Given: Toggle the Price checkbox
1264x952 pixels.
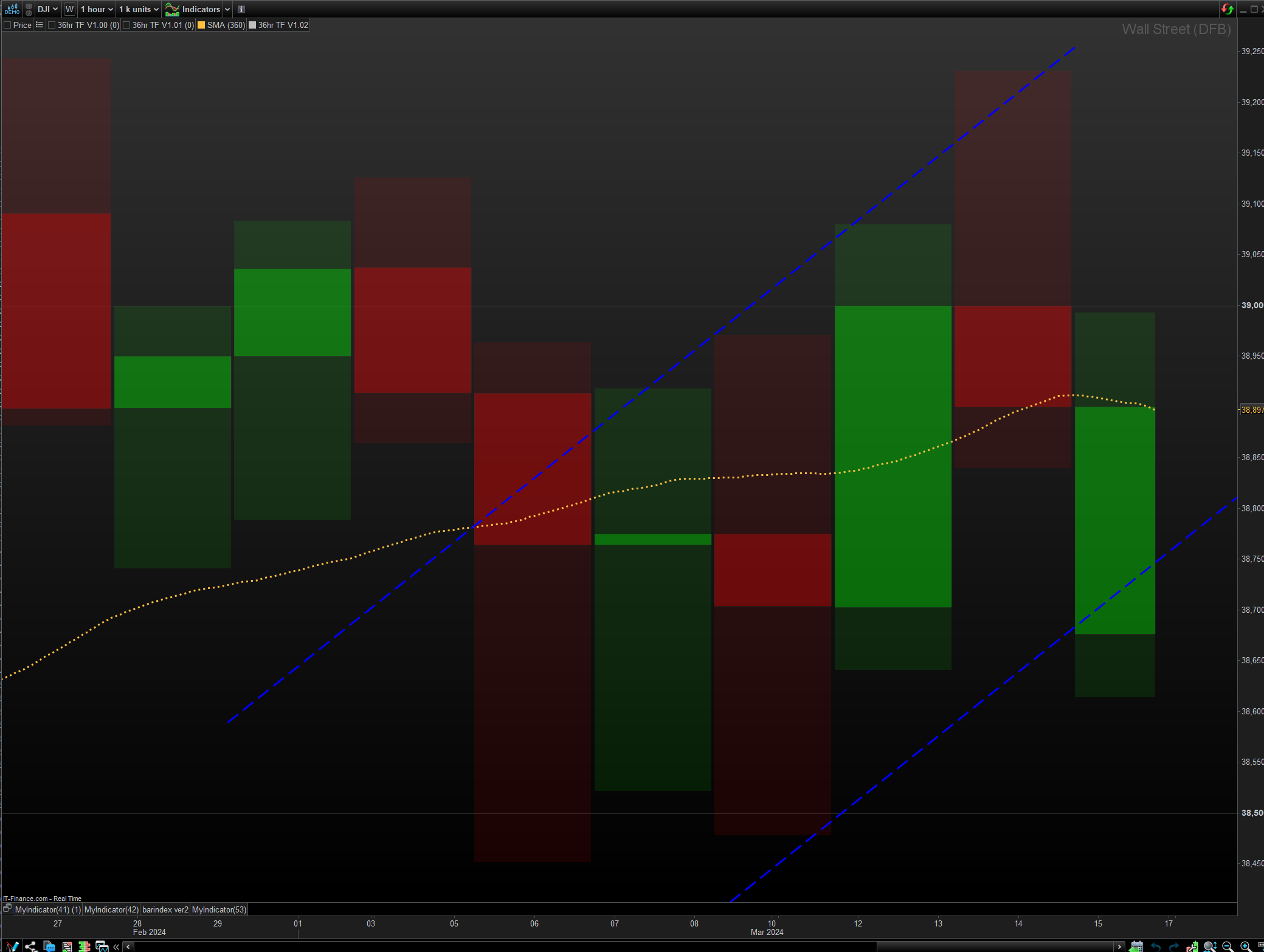Looking at the screenshot, I should point(8,25).
